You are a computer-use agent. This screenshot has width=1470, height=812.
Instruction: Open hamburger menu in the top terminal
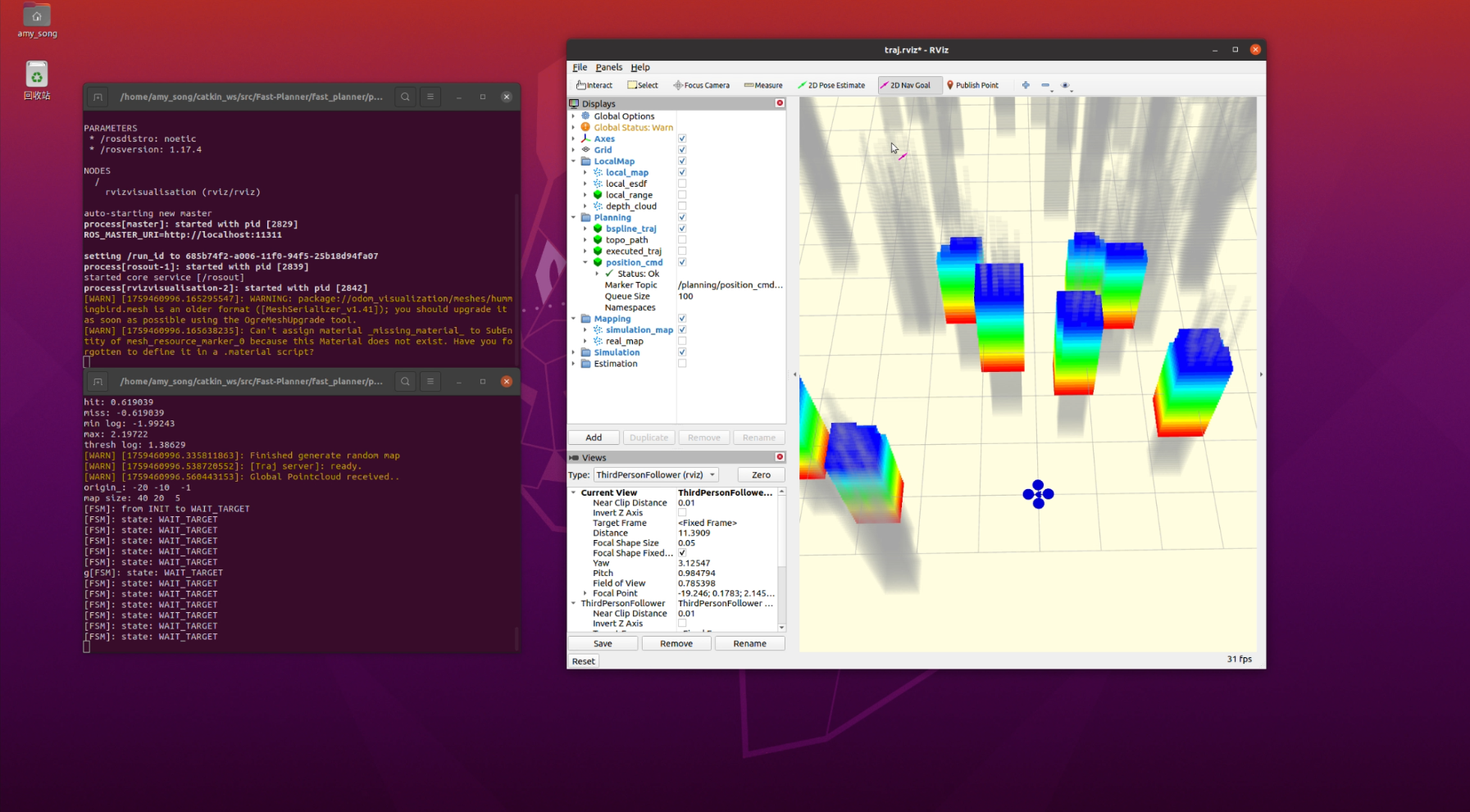pyautogui.click(x=430, y=97)
